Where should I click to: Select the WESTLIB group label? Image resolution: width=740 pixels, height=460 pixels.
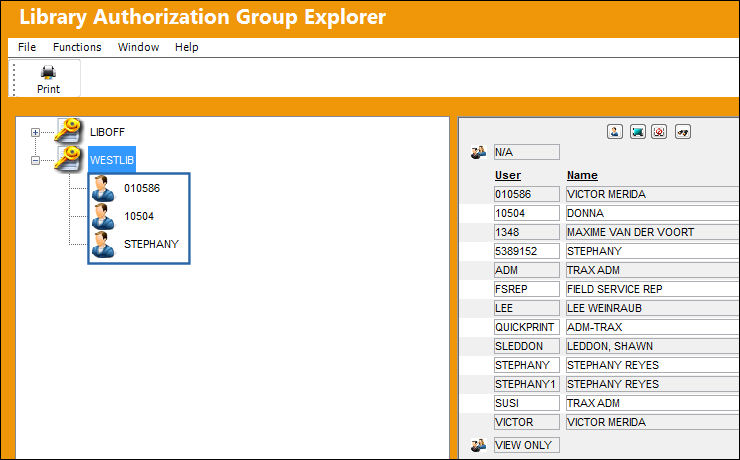coord(112,160)
